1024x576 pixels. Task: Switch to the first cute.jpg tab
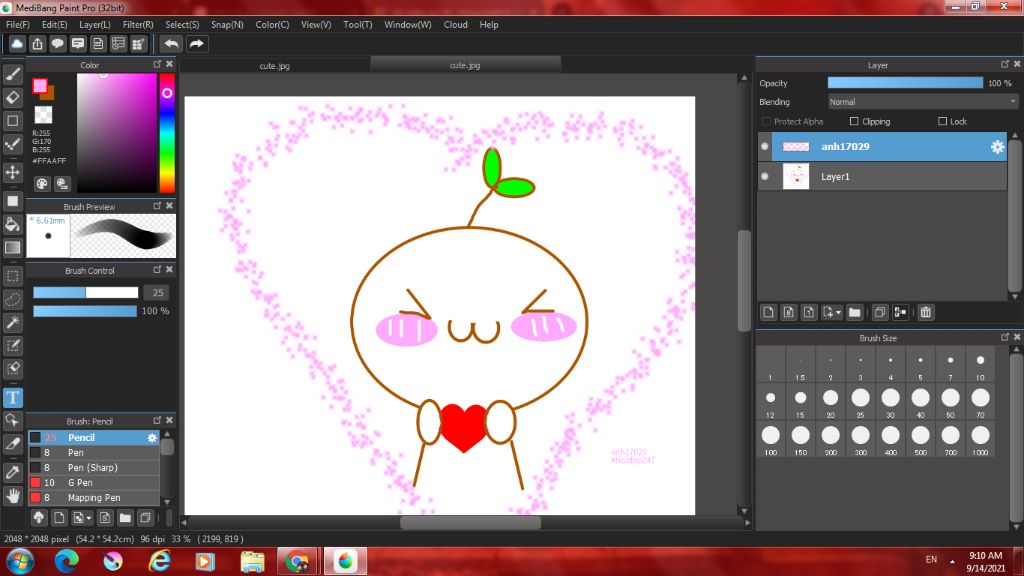pos(274,65)
